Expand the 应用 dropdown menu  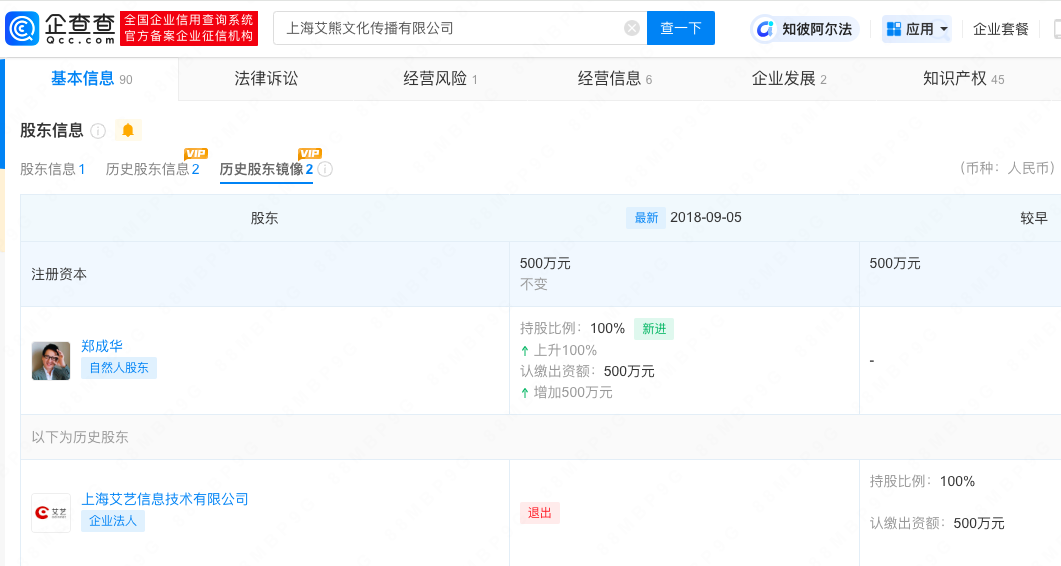coord(917,29)
